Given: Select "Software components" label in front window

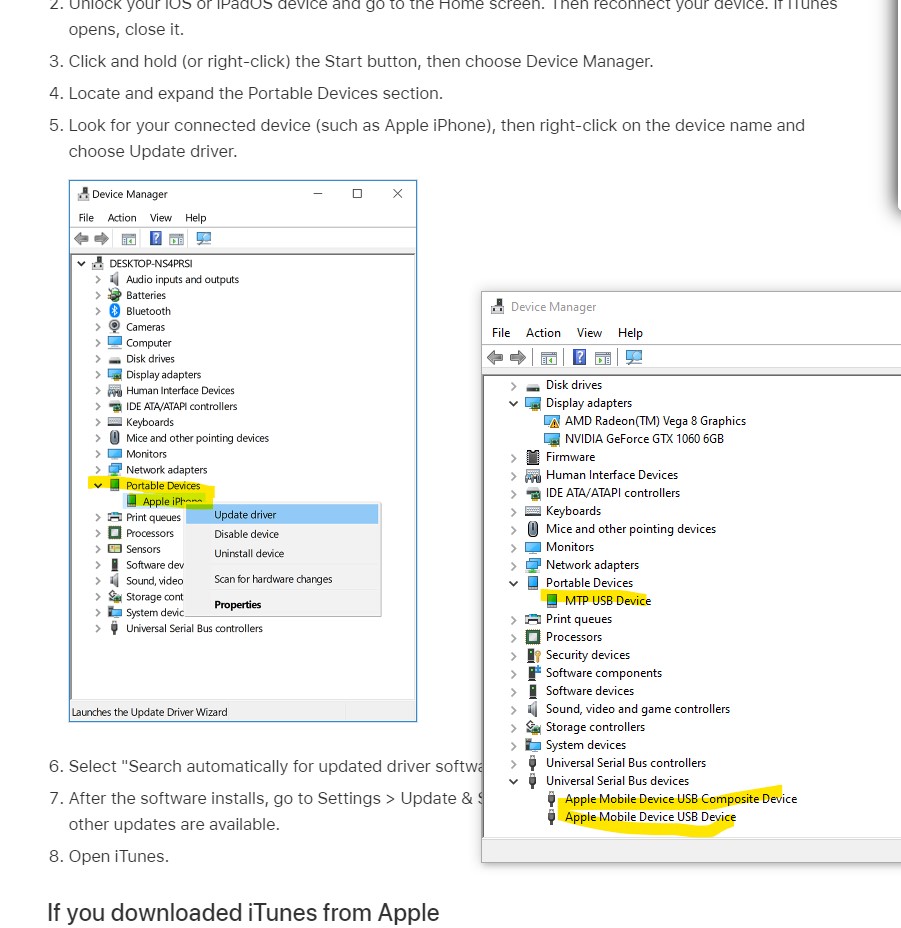Looking at the screenshot, I should pyautogui.click(x=604, y=673).
